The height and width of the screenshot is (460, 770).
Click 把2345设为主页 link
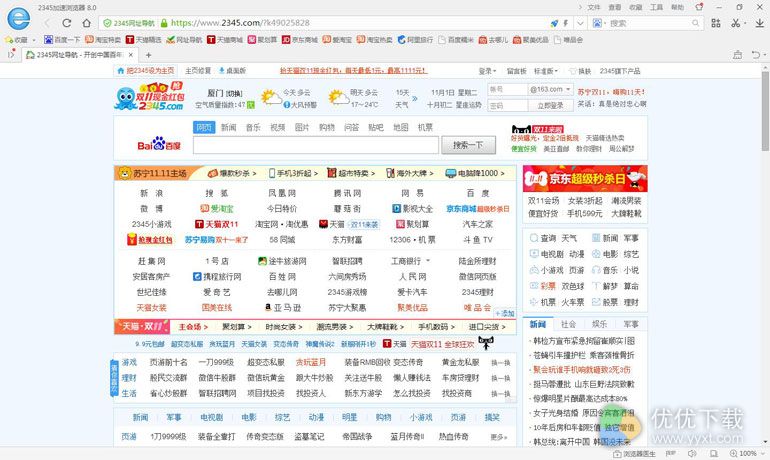click(x=146, y=71)
